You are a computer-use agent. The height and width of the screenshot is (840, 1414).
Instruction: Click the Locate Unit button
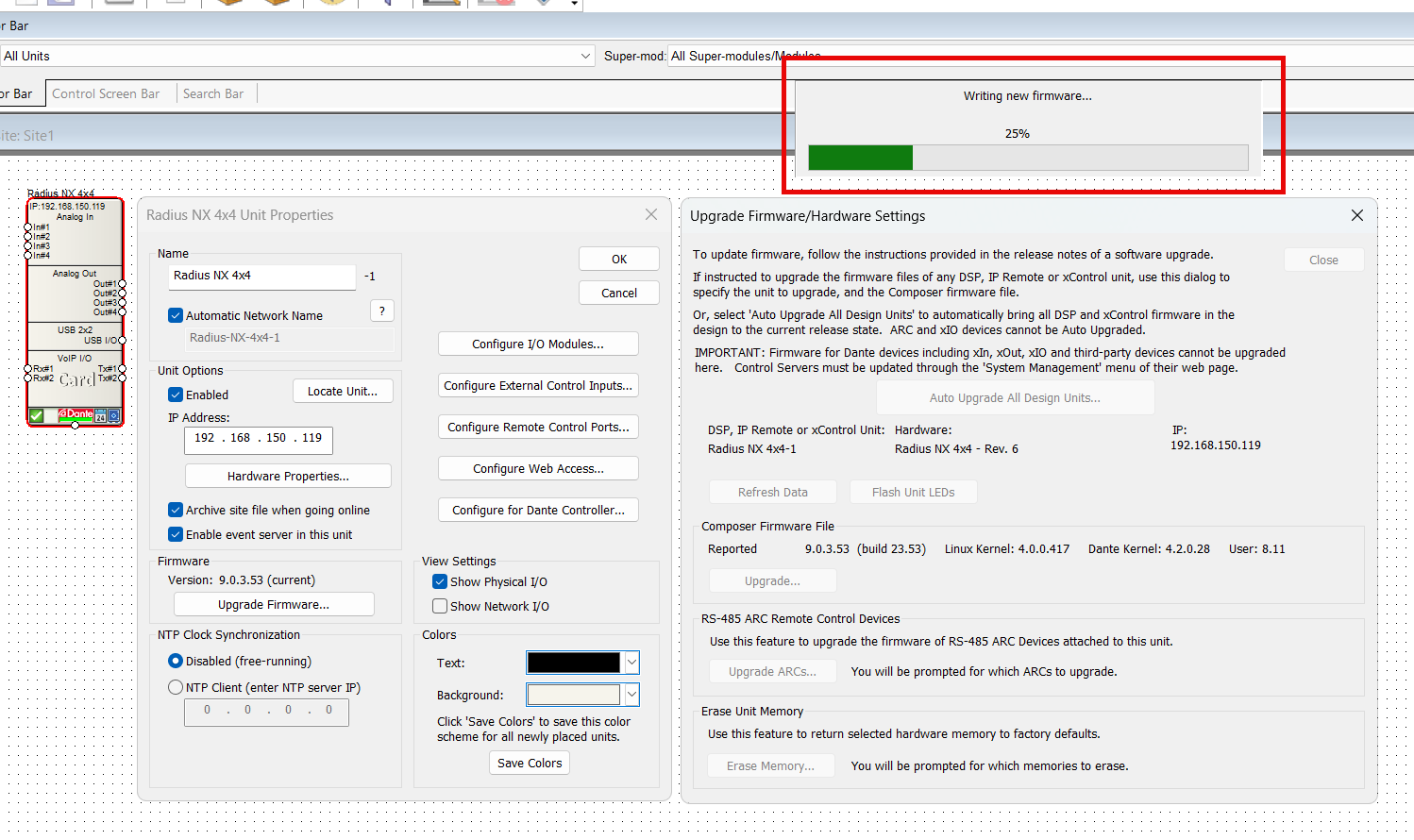[x=343, y=391]
